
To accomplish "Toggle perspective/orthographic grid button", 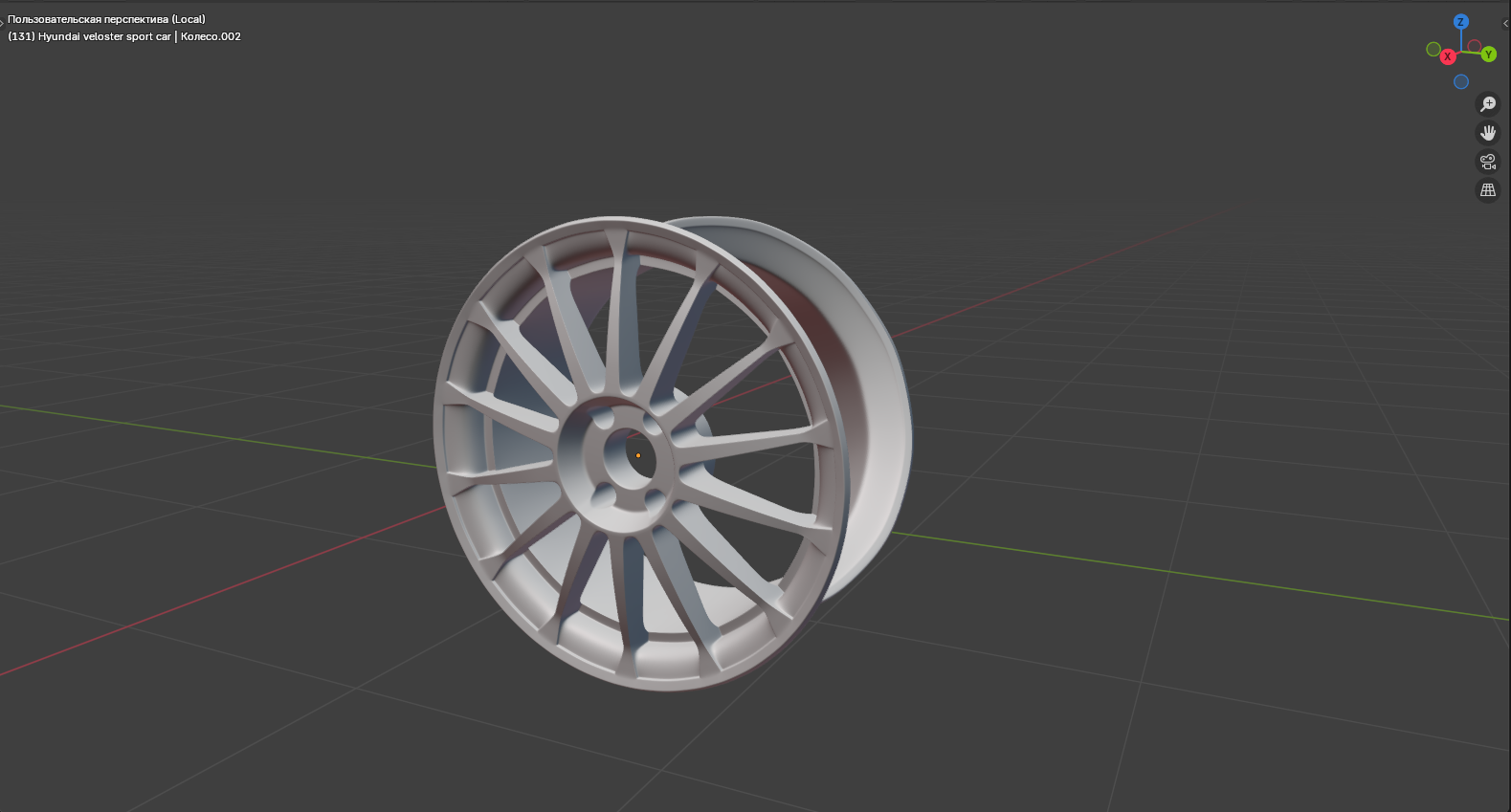I will pyautogui.click(x=1488, y=190).
